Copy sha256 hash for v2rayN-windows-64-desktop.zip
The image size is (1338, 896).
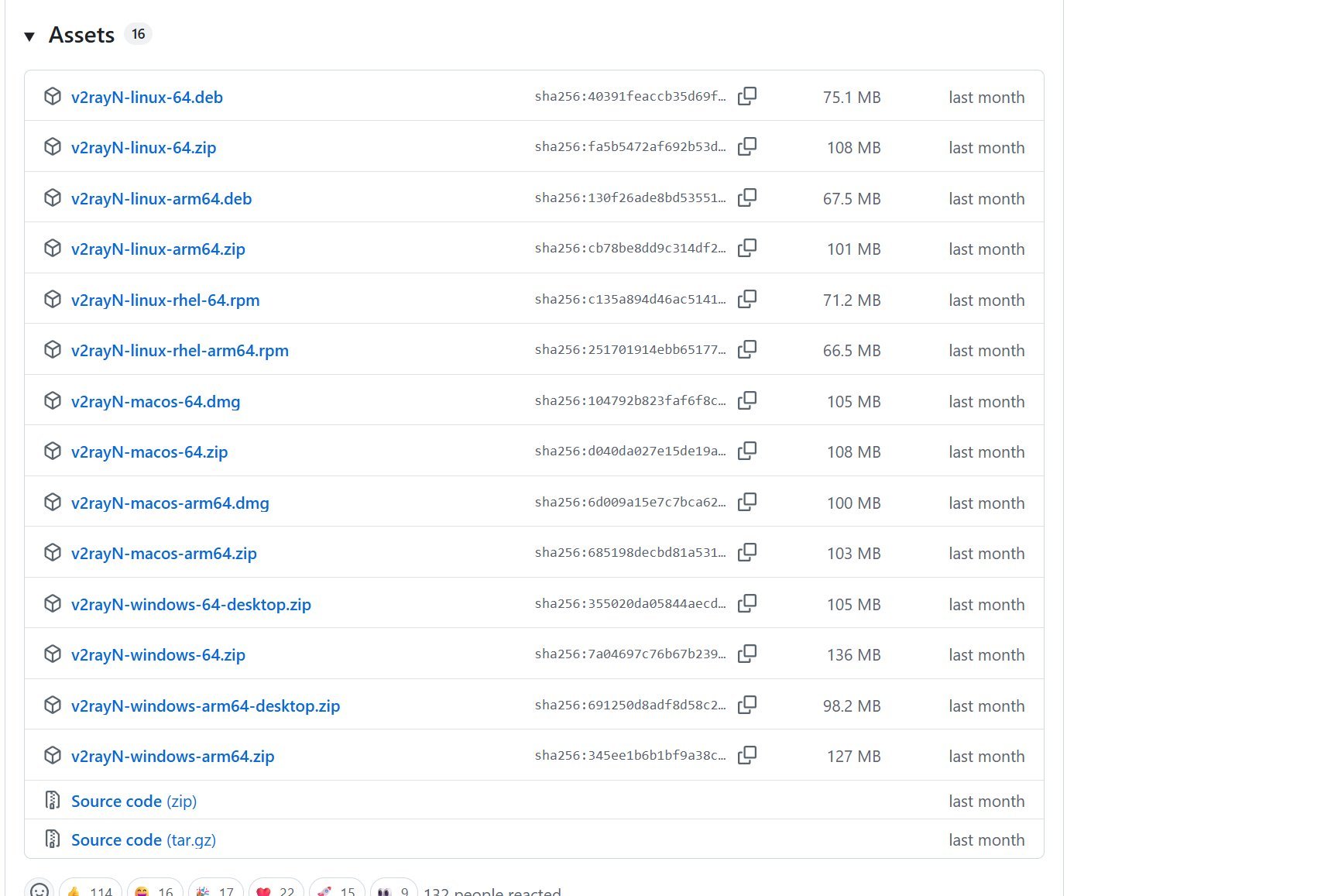click(747, 603)
